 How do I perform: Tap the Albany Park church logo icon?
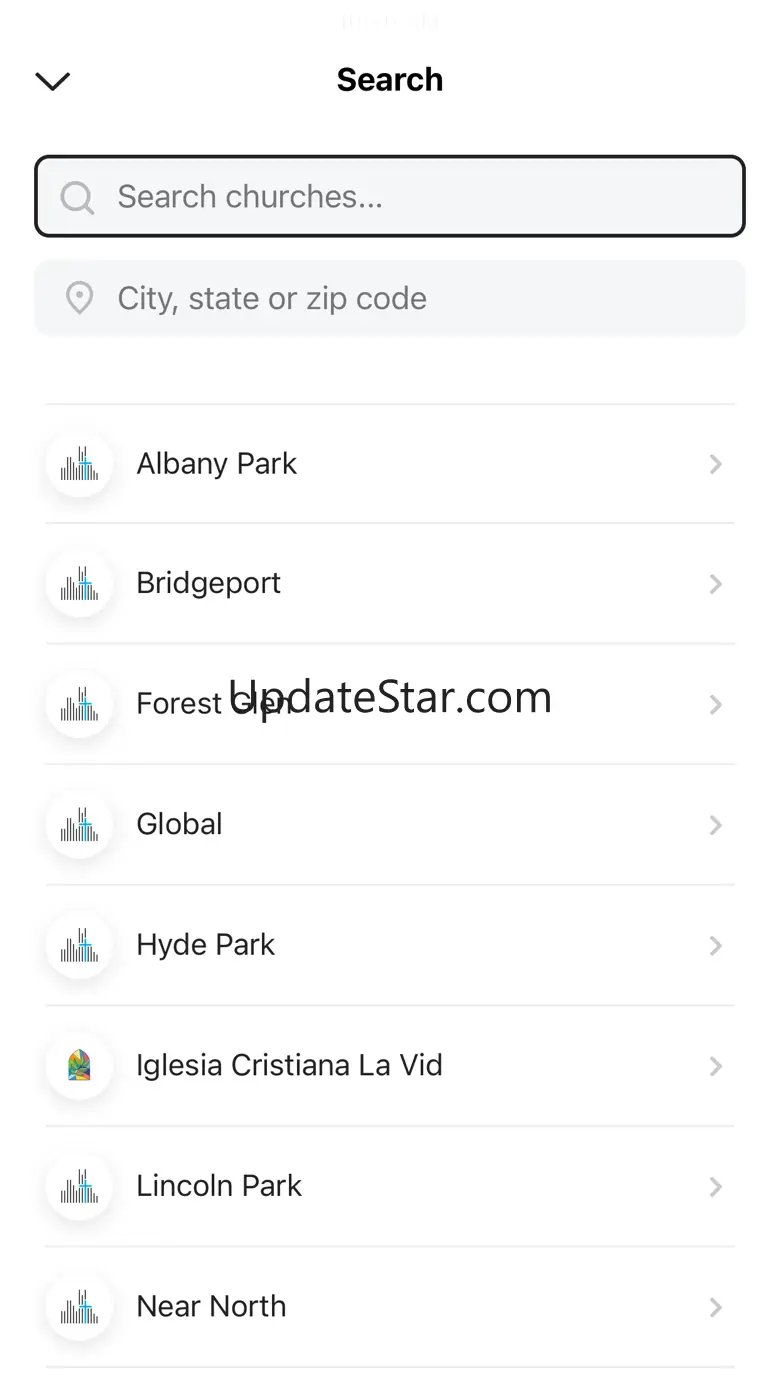(79, 464)
